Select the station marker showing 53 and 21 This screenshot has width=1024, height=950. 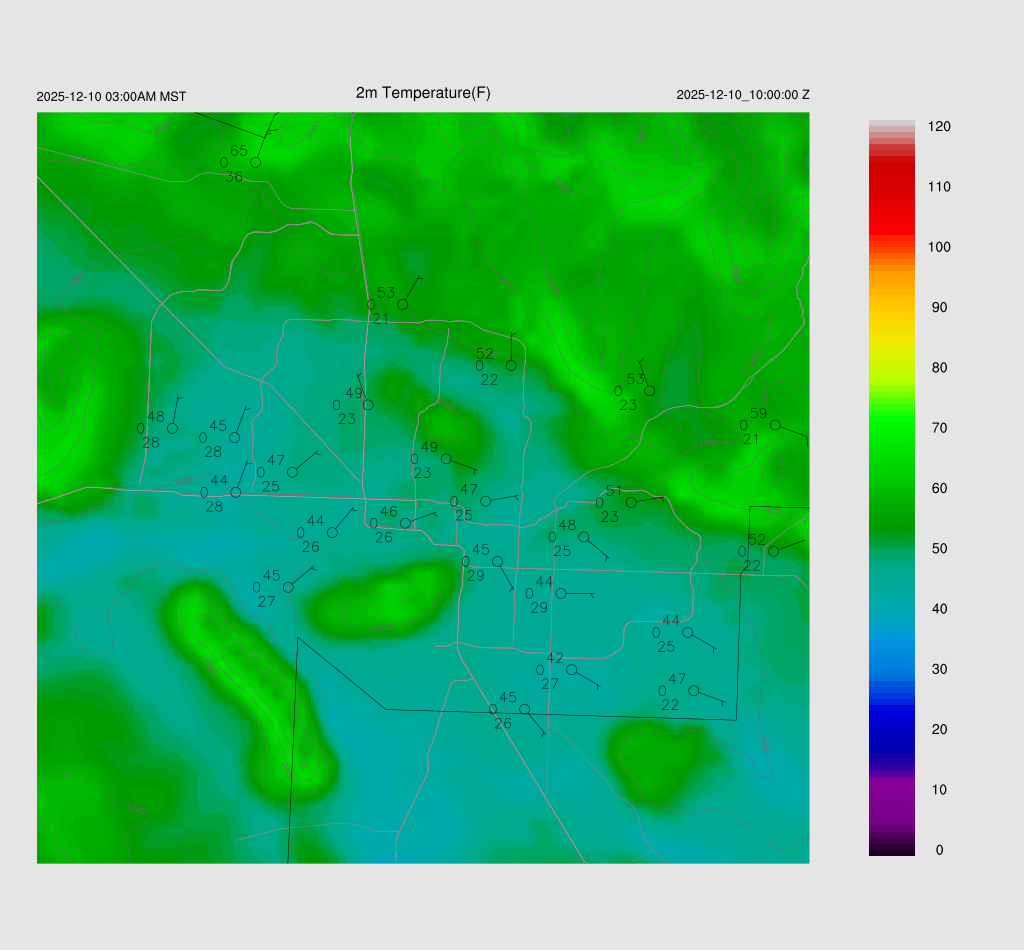click(403, 304)
